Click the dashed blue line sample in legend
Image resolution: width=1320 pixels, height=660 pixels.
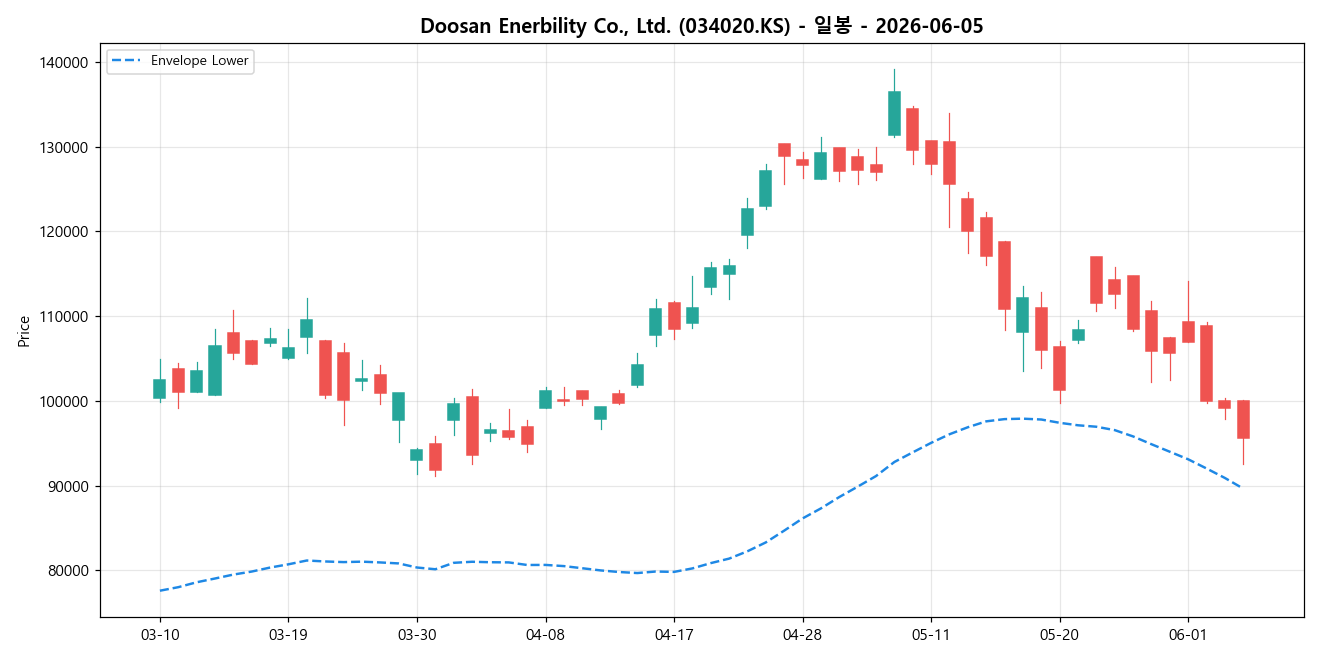pos(127,61)
